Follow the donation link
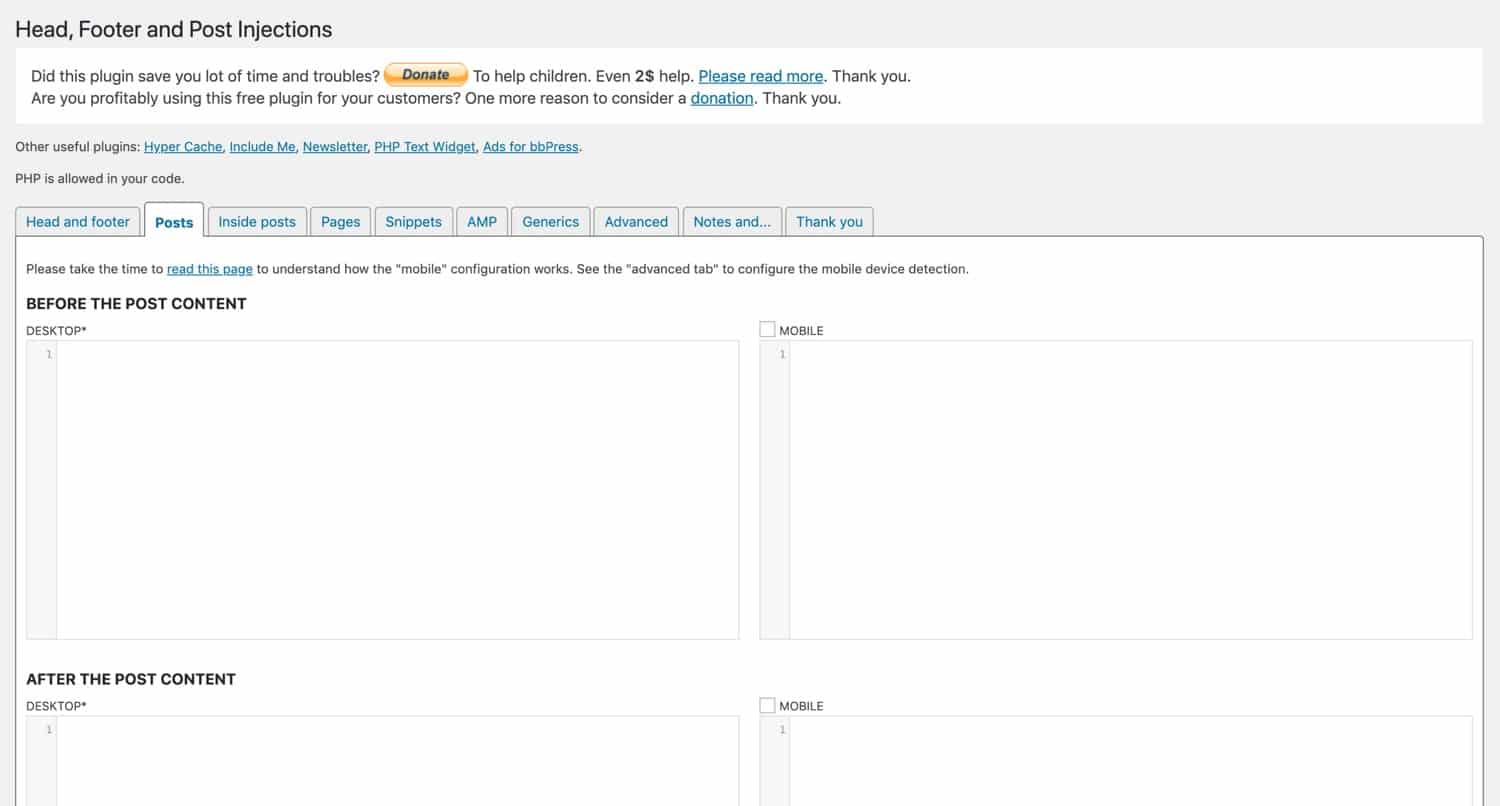Screen dimensions: 1500x806 pyautogui.click(x=721, y=98)
